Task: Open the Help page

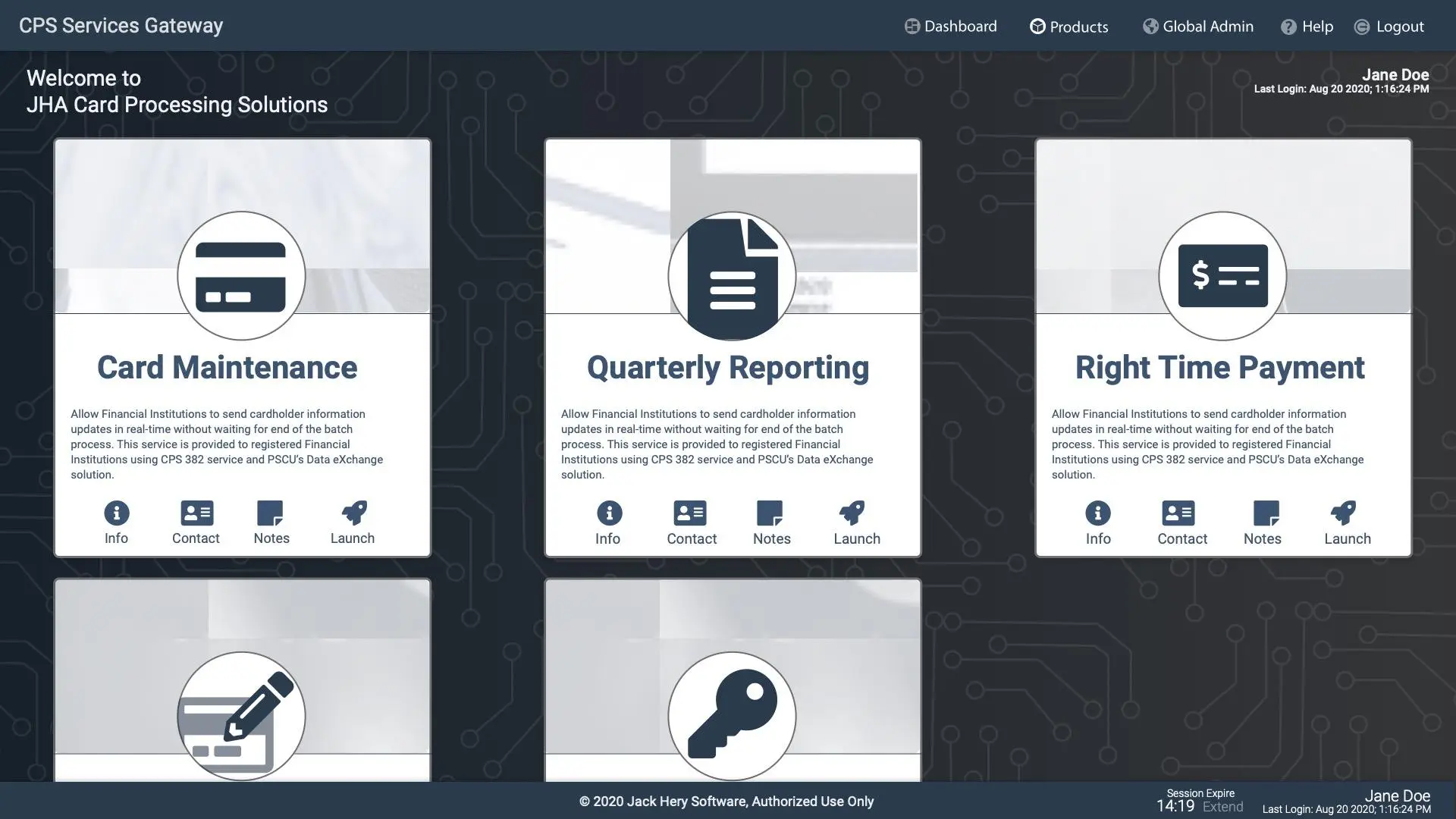Action: (x=1307, y=27)
